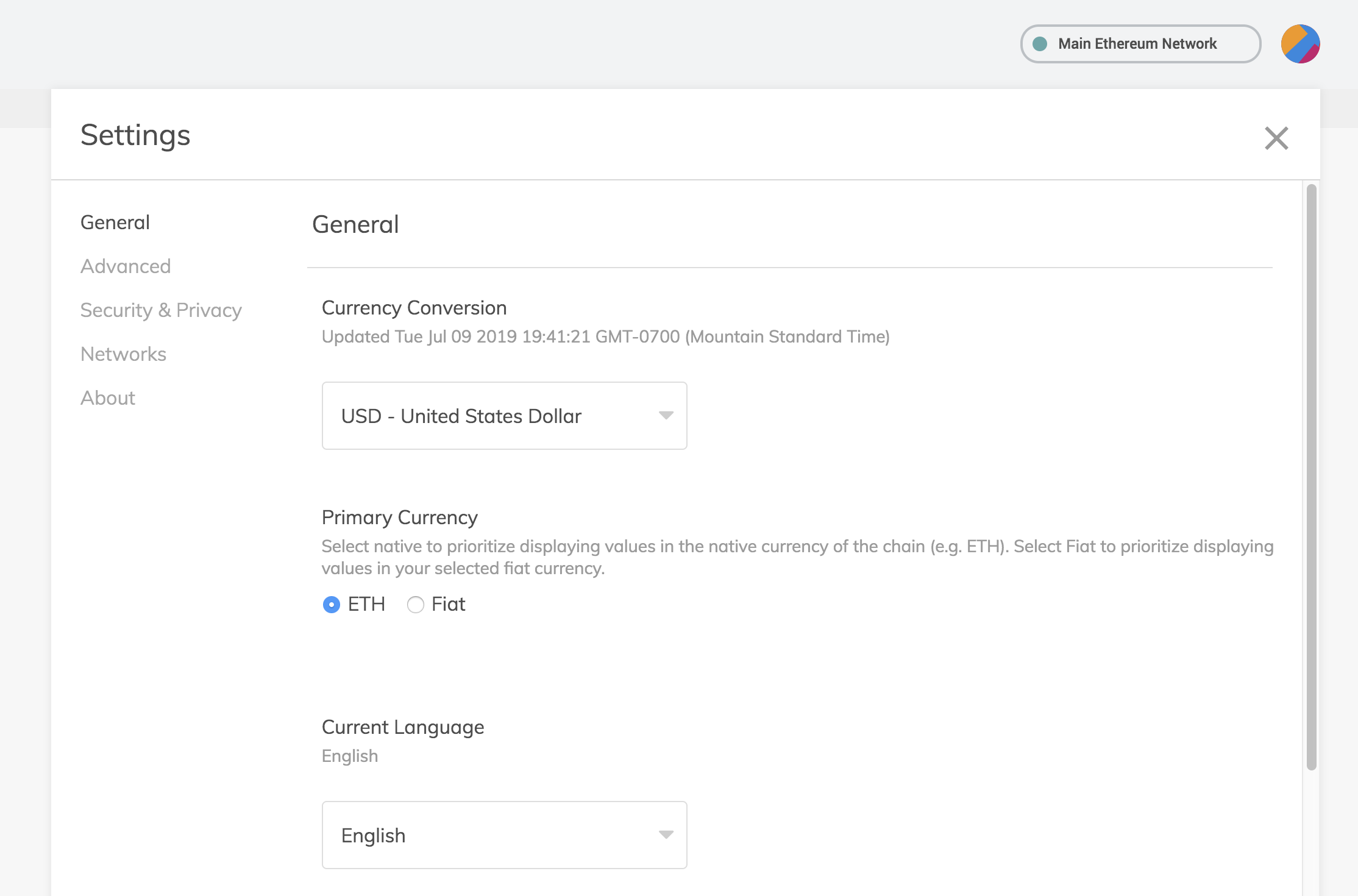This screenshot has height=896, width=1358.
Task: Select Fiat as primary currency
Action: [x=416, y=605]
